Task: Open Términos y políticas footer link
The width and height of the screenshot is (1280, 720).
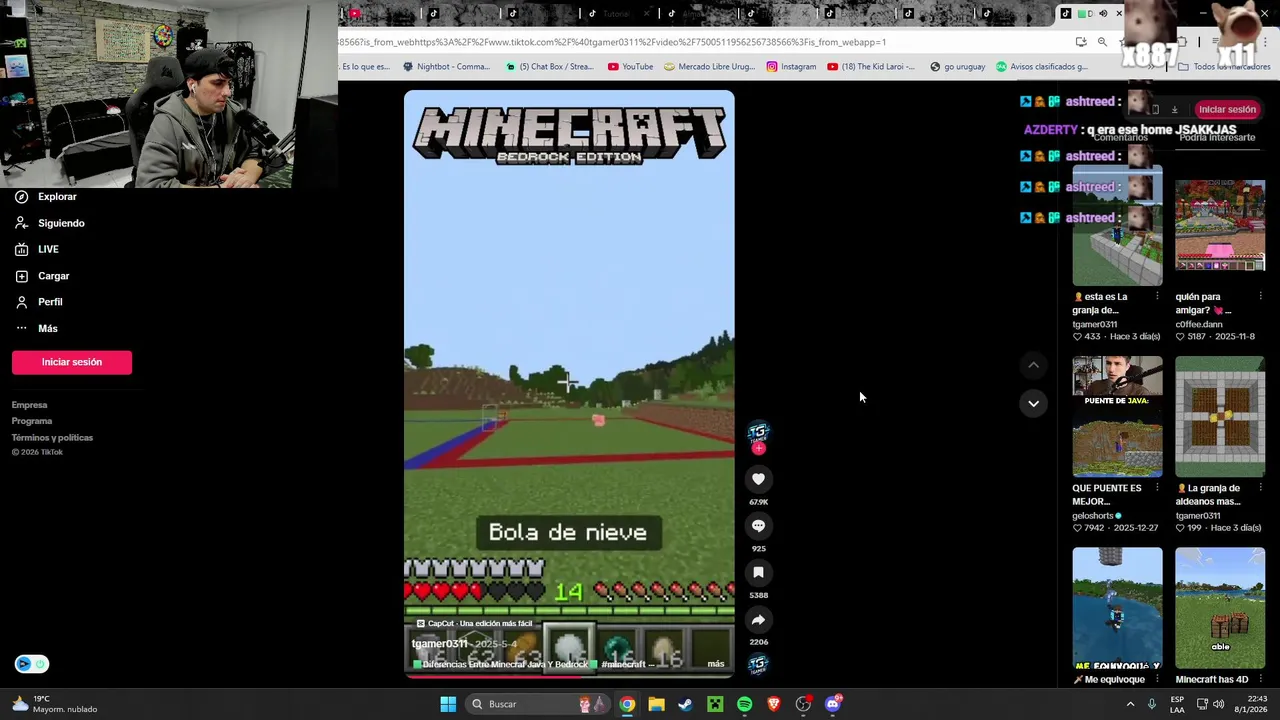Action: (x=52, y=437)
